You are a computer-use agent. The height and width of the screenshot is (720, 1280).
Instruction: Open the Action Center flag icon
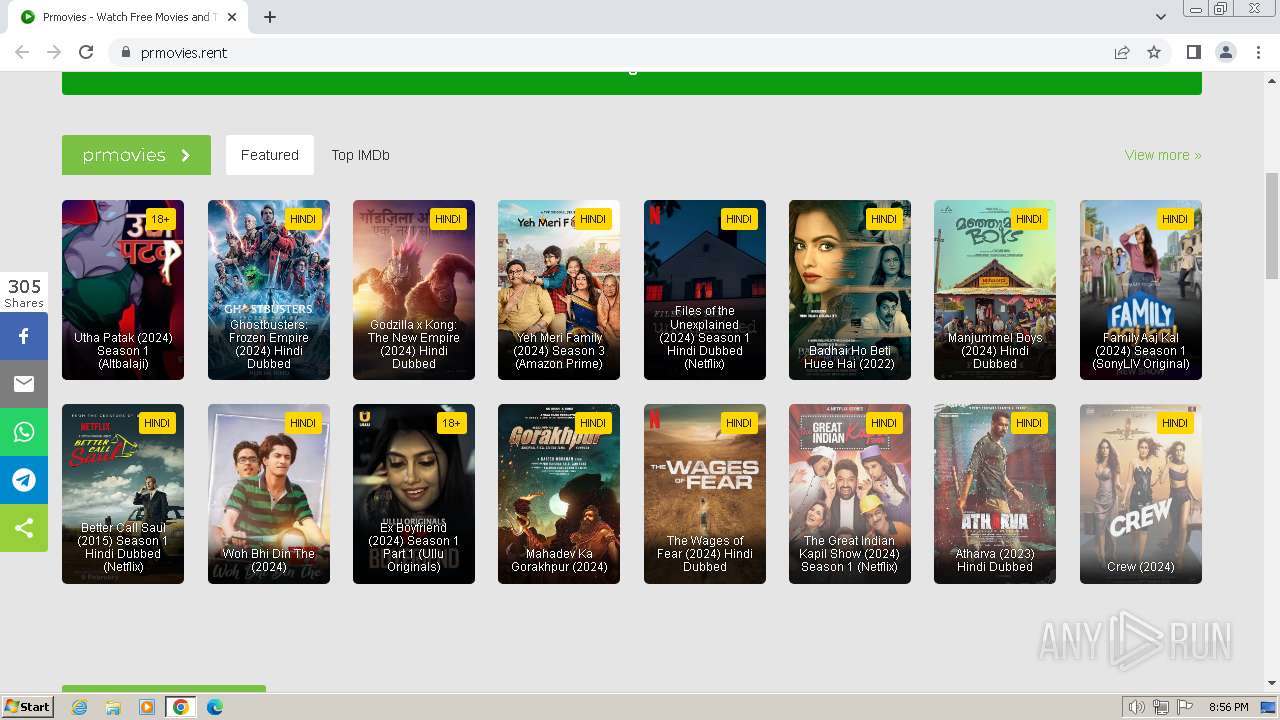[x=1185, y=707]
